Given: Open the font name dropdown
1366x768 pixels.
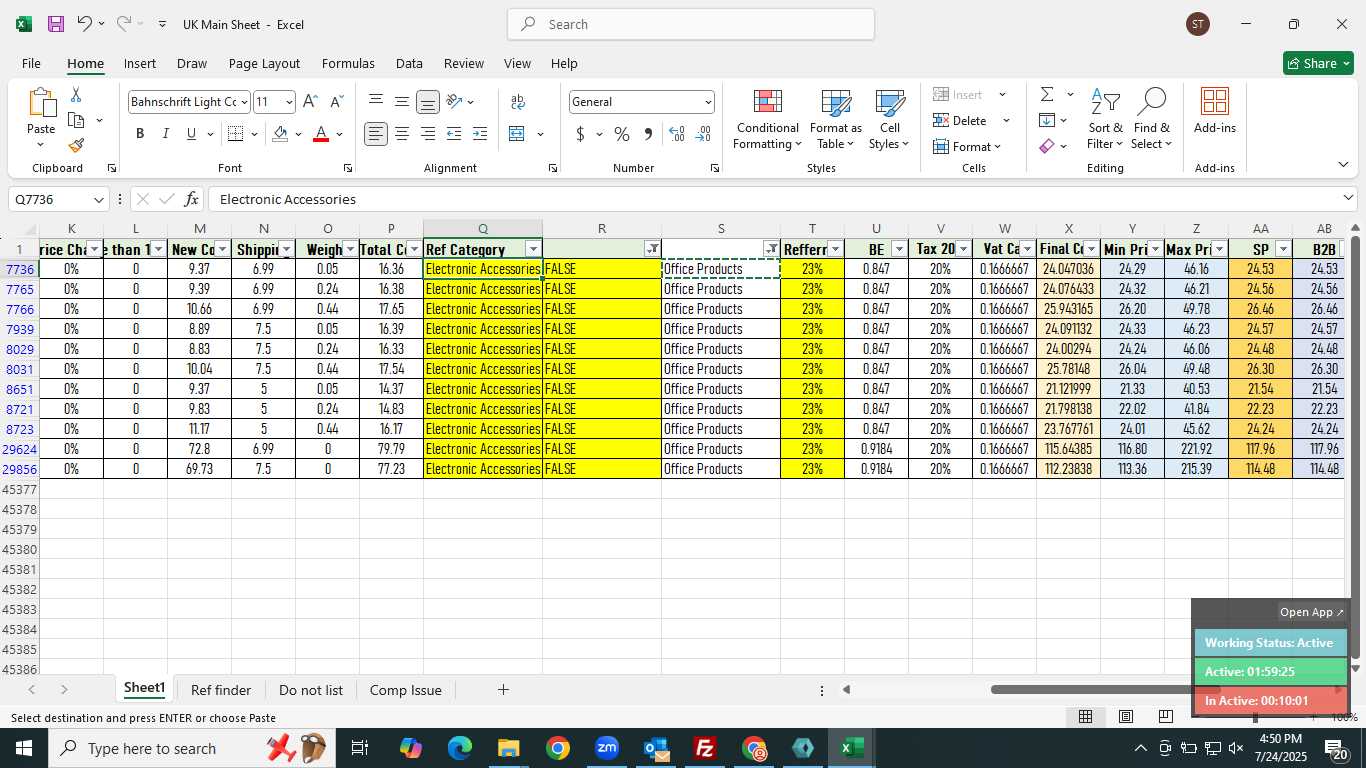Looking at the screenshot, I should tap(244, 102).
